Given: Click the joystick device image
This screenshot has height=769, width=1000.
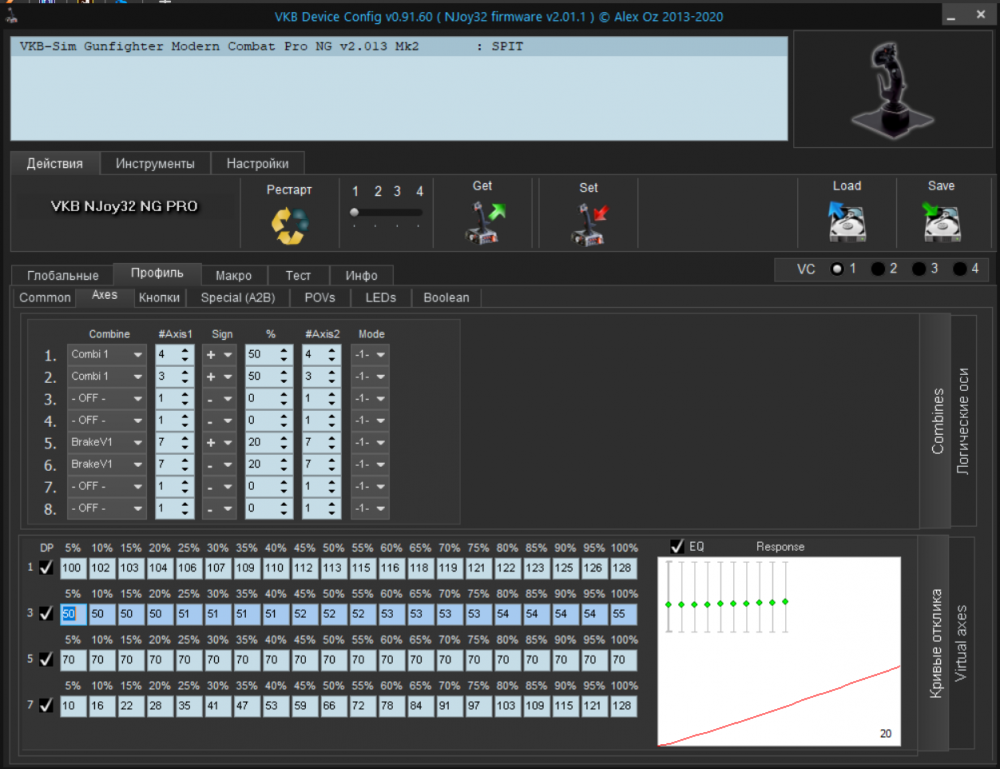Looking at the screenshot, I should coord(890,88).
